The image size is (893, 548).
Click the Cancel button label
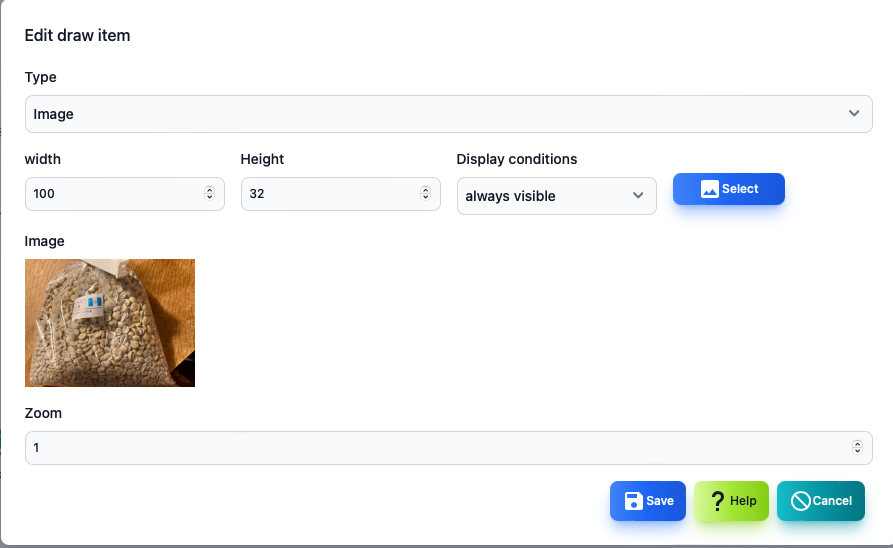click(x=832, y=501)
